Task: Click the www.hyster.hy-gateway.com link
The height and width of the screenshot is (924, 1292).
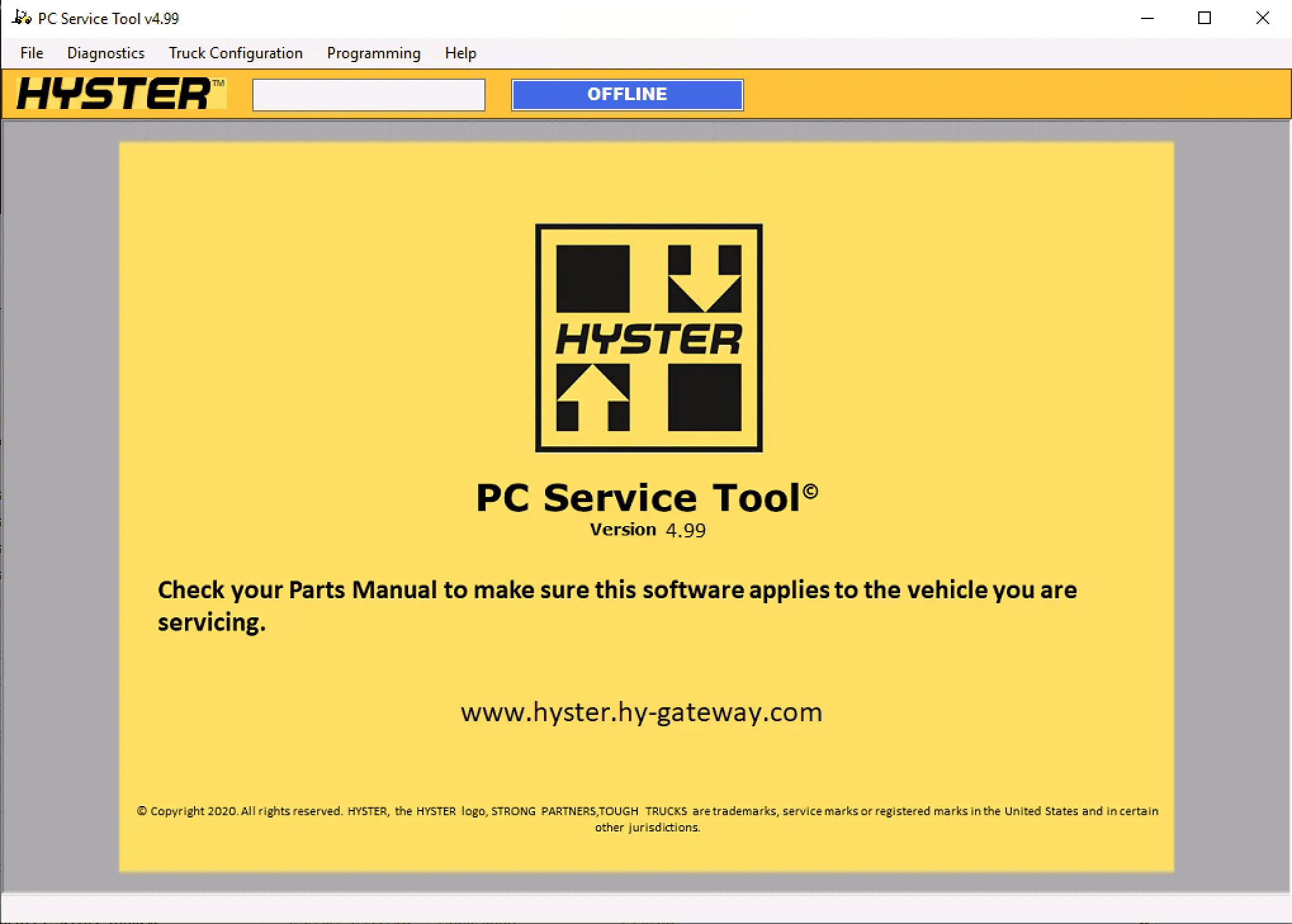Action: click(x=641, y=712)
